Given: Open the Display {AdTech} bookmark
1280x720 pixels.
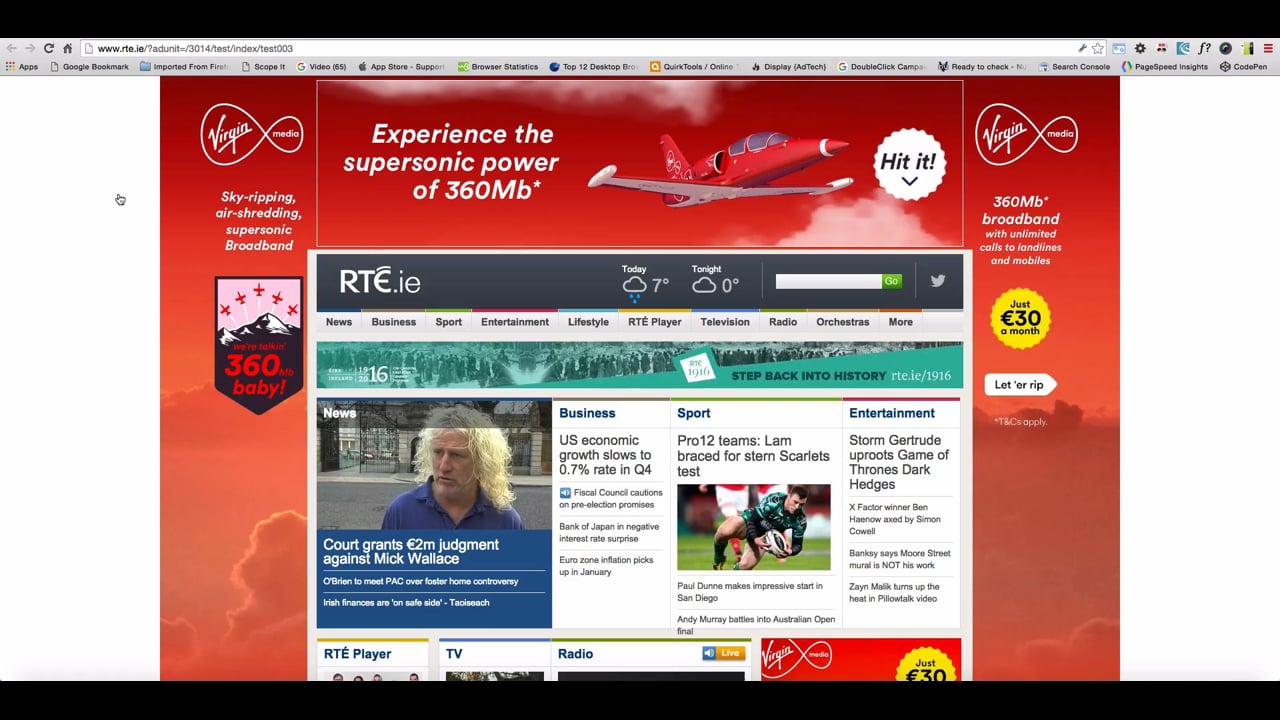Looking at the screenshot, I should pos(788,67).
